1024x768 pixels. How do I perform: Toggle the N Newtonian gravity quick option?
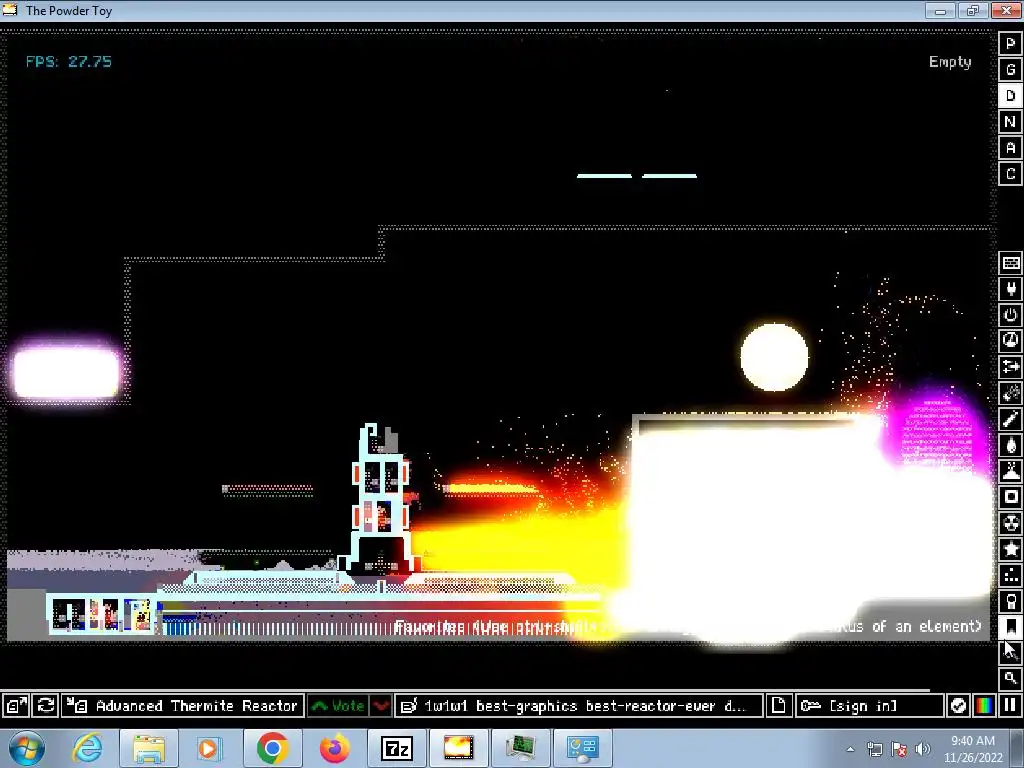[x=1010, y=122]
